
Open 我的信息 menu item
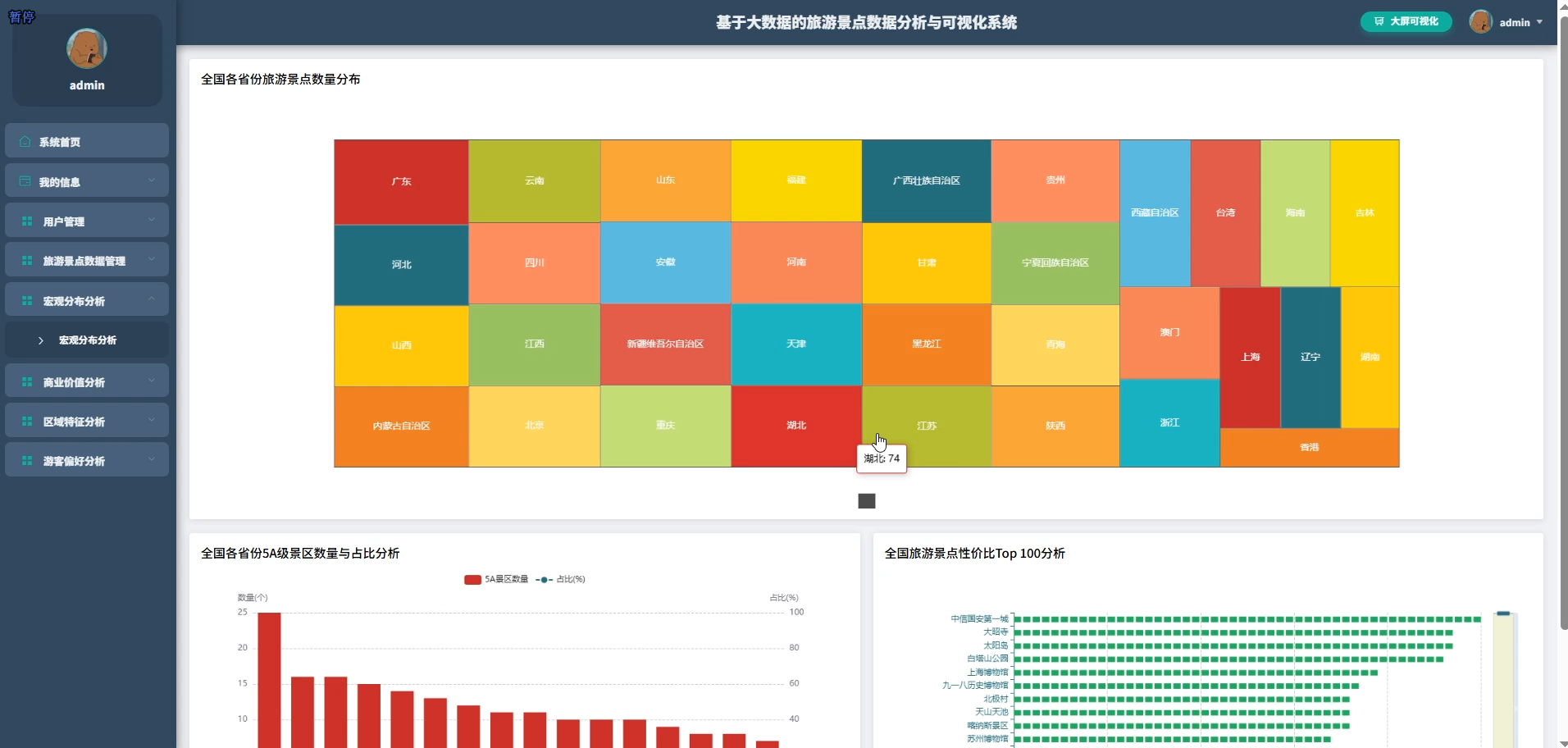click(87, 180)
